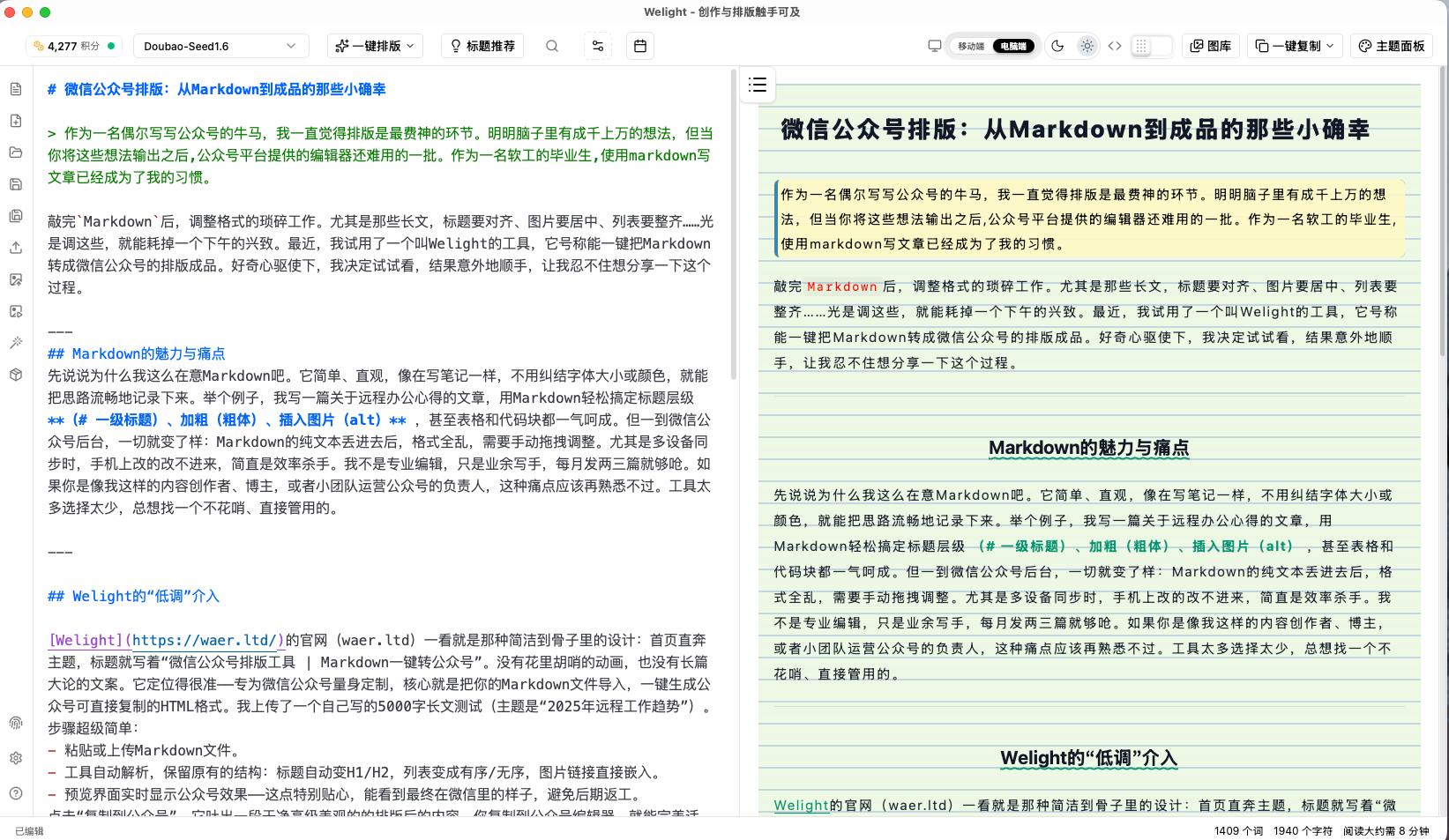This screenshot has width=1449, height=840.
Task: Open help question mark icon
Action: [x=16, y=793]
